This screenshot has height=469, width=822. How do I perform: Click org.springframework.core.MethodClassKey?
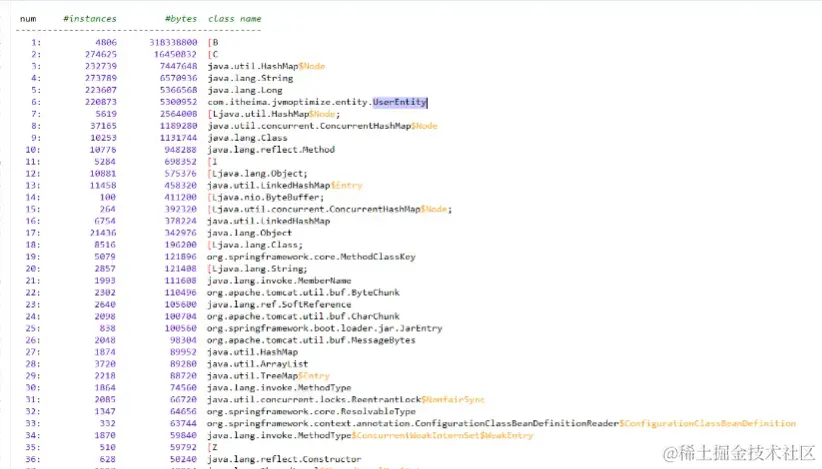[x=311, y=257]
